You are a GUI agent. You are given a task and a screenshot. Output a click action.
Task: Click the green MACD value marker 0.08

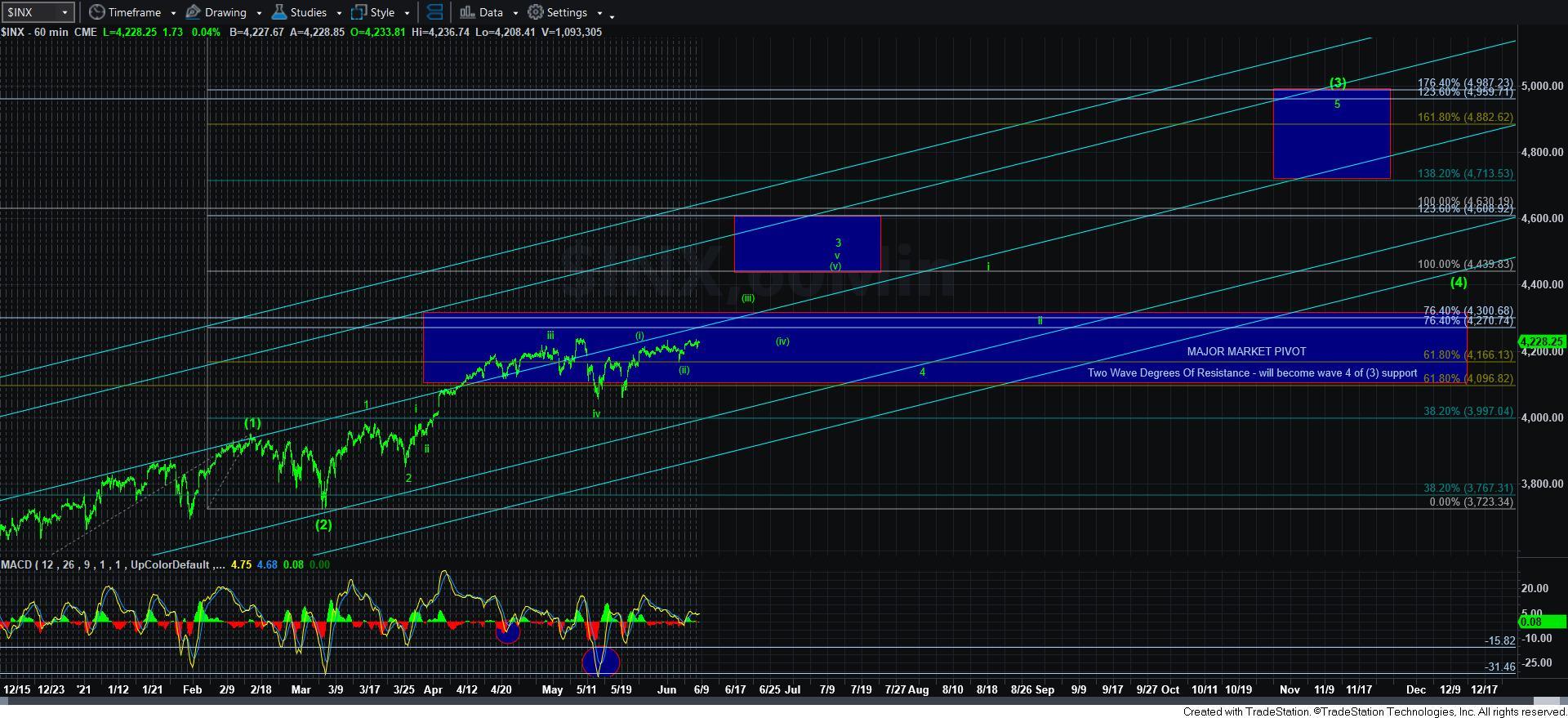tap(1542, 622)
